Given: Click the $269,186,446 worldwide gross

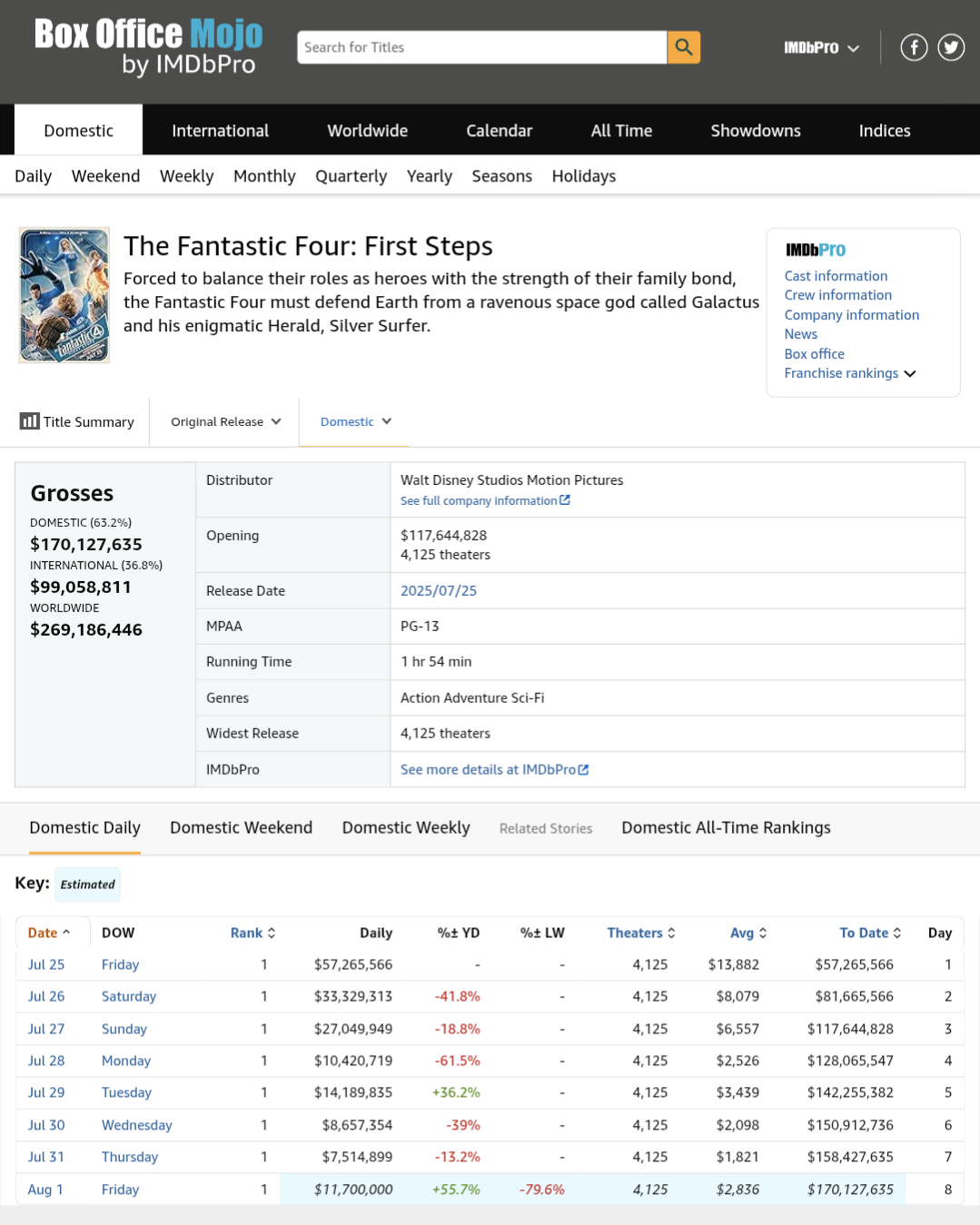Looking at the screenshot, I should pyautogui.click(x=86, y=629).
